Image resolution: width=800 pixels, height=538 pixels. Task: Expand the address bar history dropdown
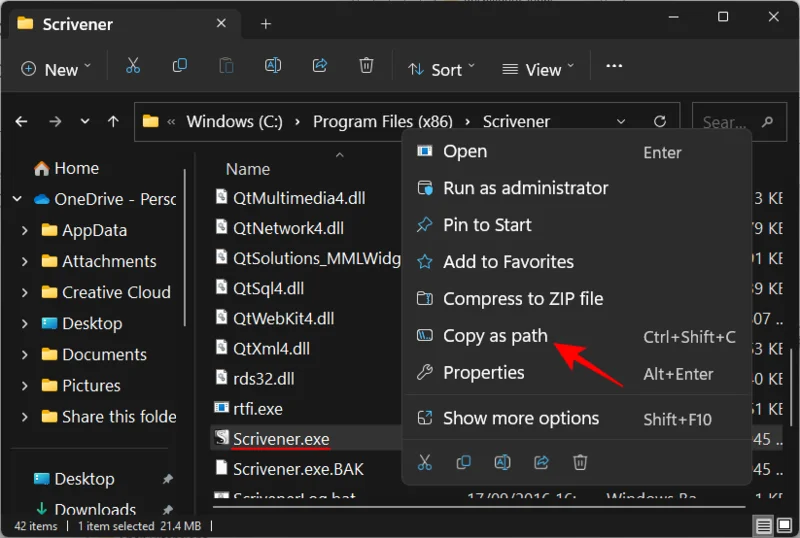pos(621,121)
